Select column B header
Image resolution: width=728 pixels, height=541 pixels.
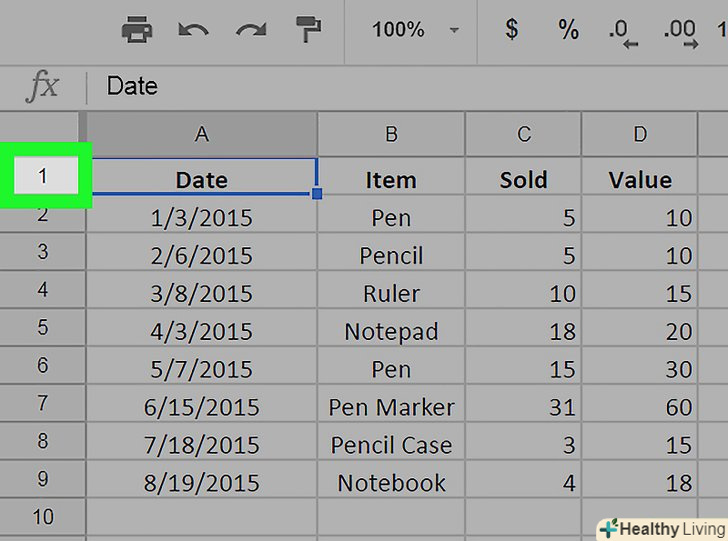[391, 134]
